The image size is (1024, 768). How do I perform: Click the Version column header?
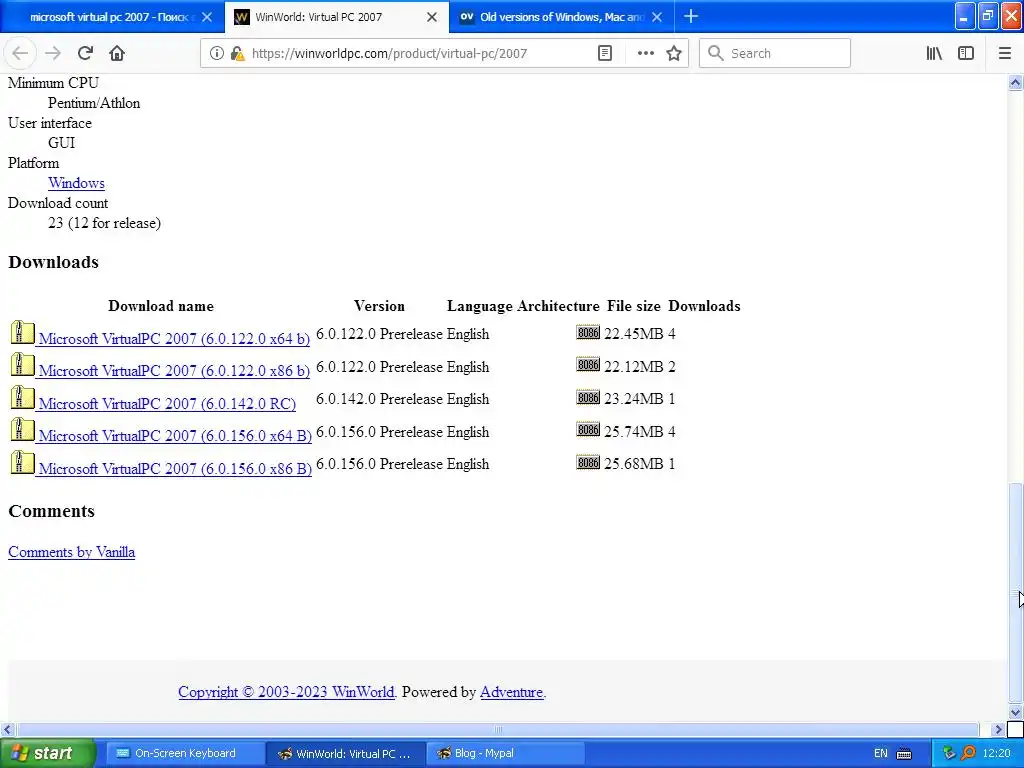(379, 306)
